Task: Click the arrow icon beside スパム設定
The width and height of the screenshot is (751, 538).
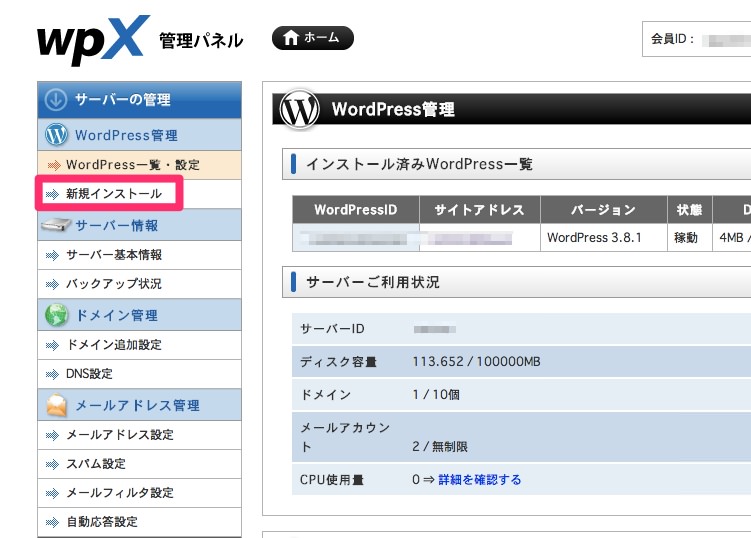Action: tap(52, 464)
